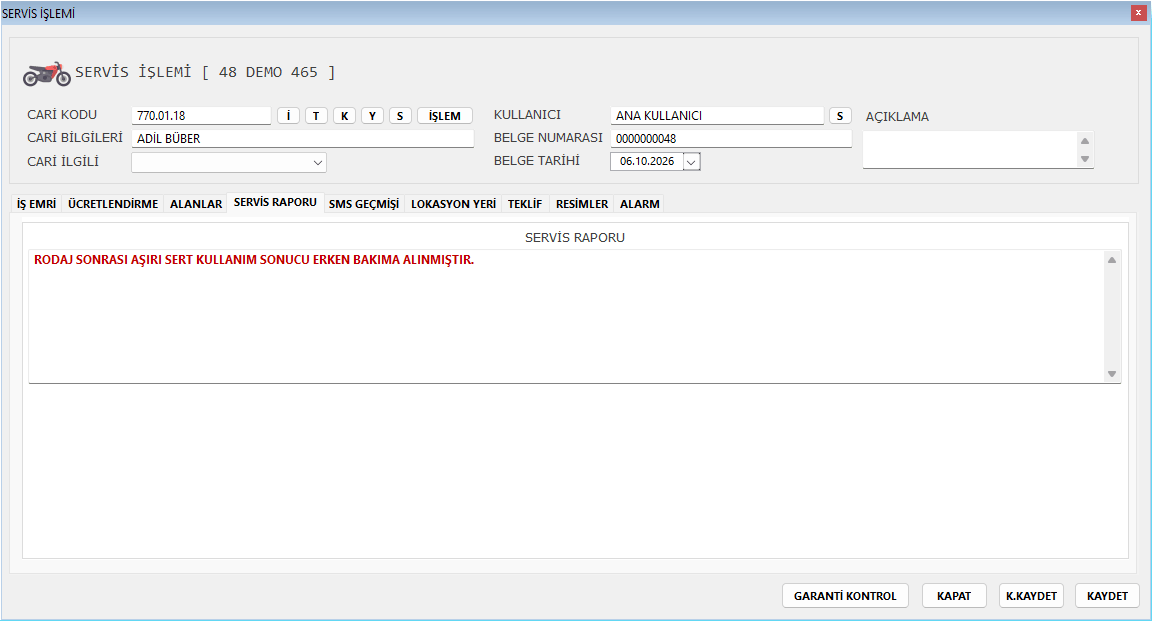Click the K.KAYDET button
Viewport: 1152px width, 621px height.
1032,595
